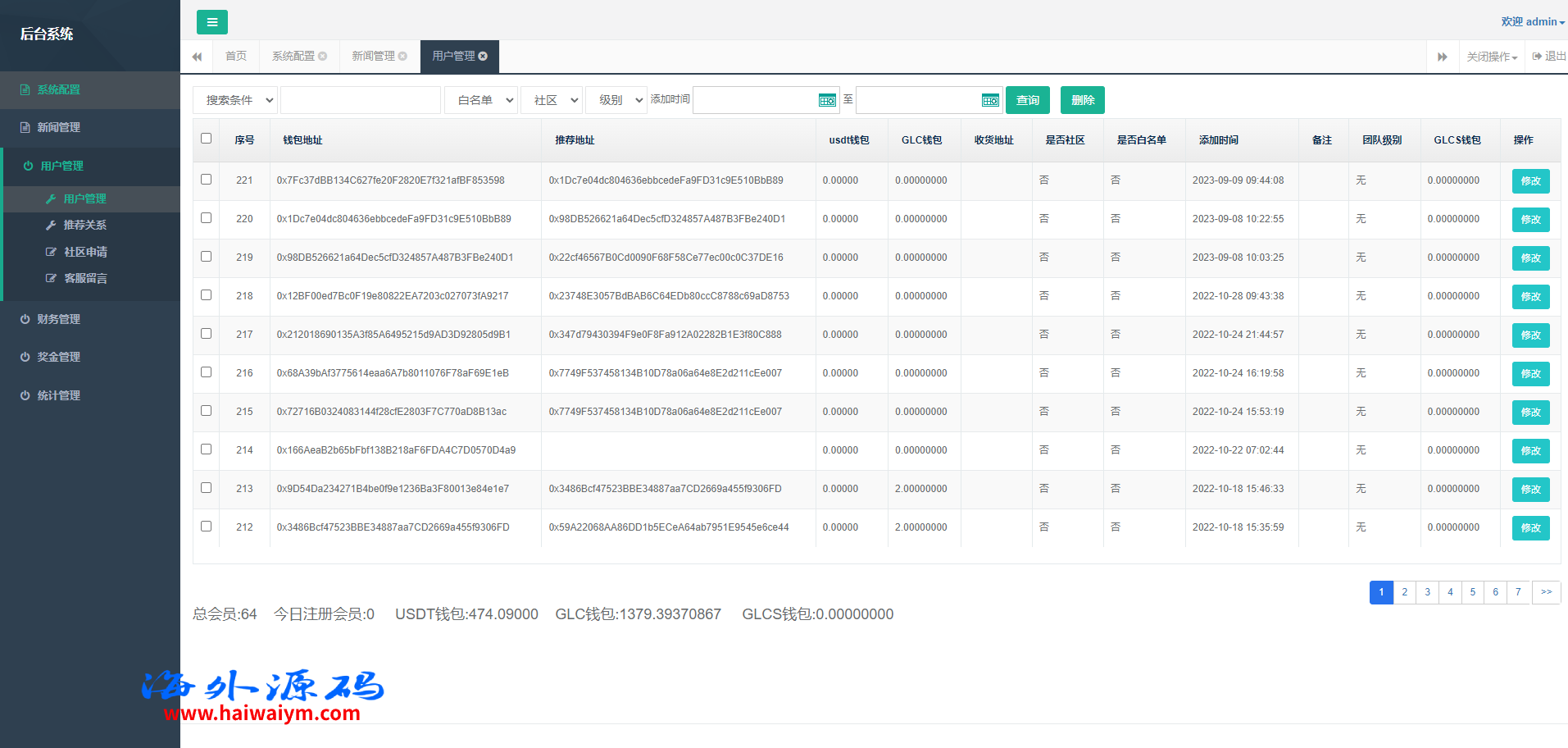Open the 级别 dropdown selector
Viewport: 1568px width, 748px height.
pos(616,100)
